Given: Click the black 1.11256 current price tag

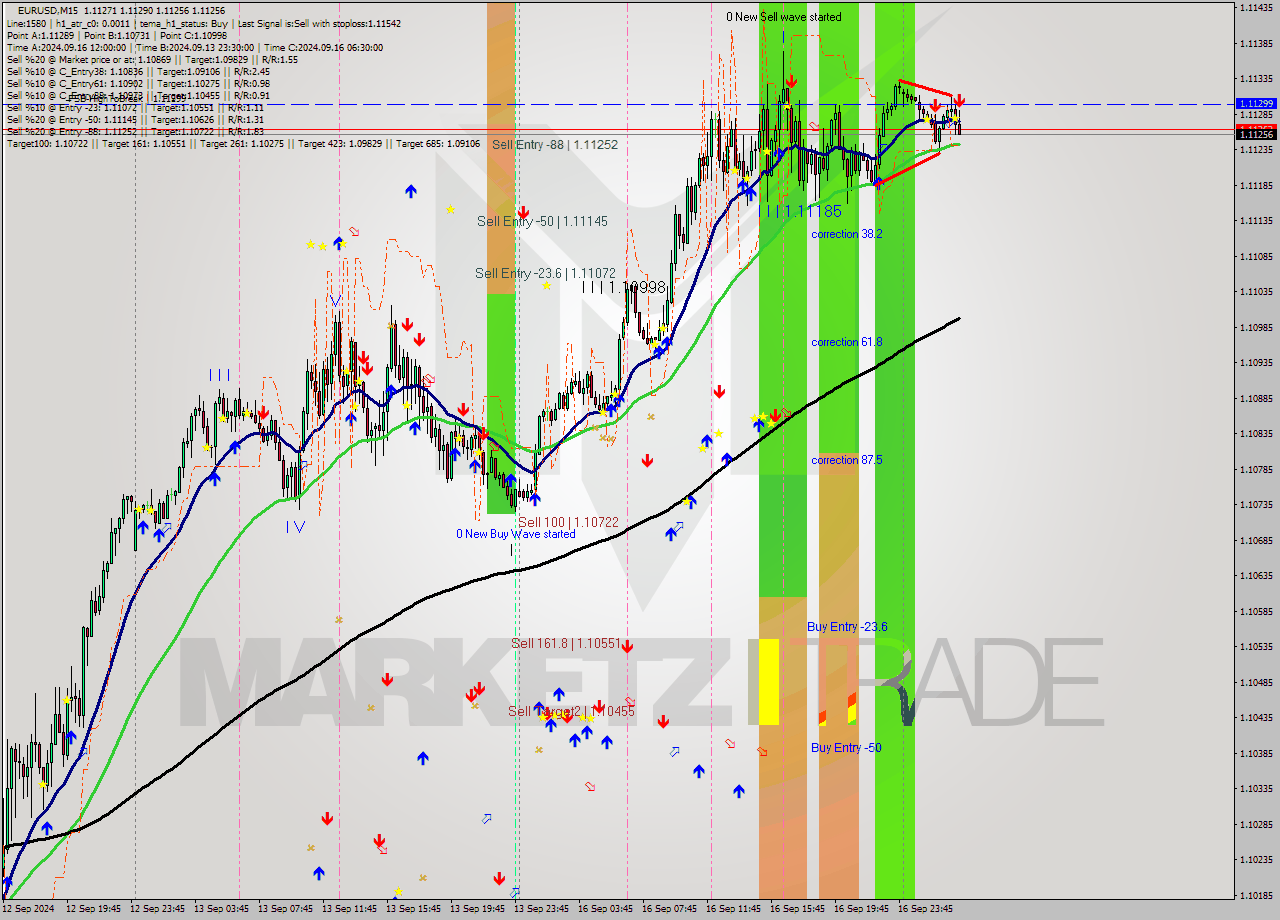Looking at the screenshot, I should [1256, 134].
